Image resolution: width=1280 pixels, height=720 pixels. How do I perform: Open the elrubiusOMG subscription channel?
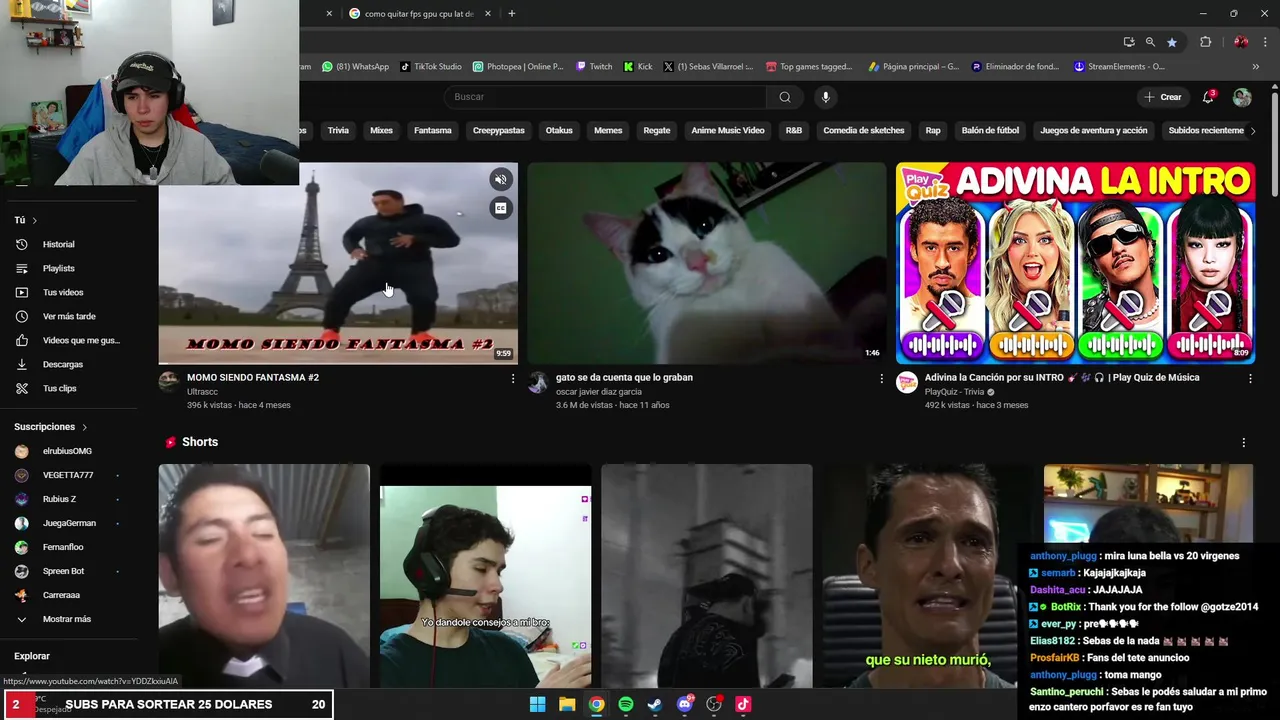pyautogui.click(x=69, y=451)
